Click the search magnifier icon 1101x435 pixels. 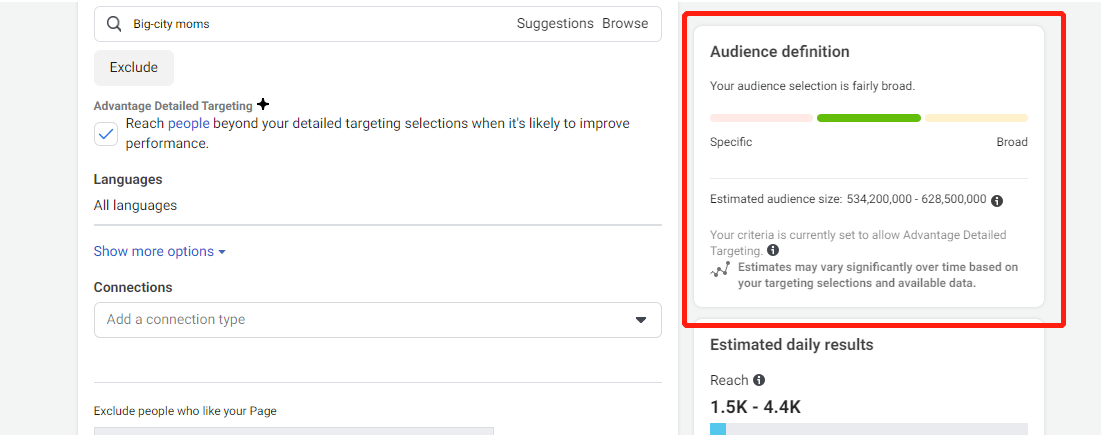pyautogui.click(x=114, y=24)
